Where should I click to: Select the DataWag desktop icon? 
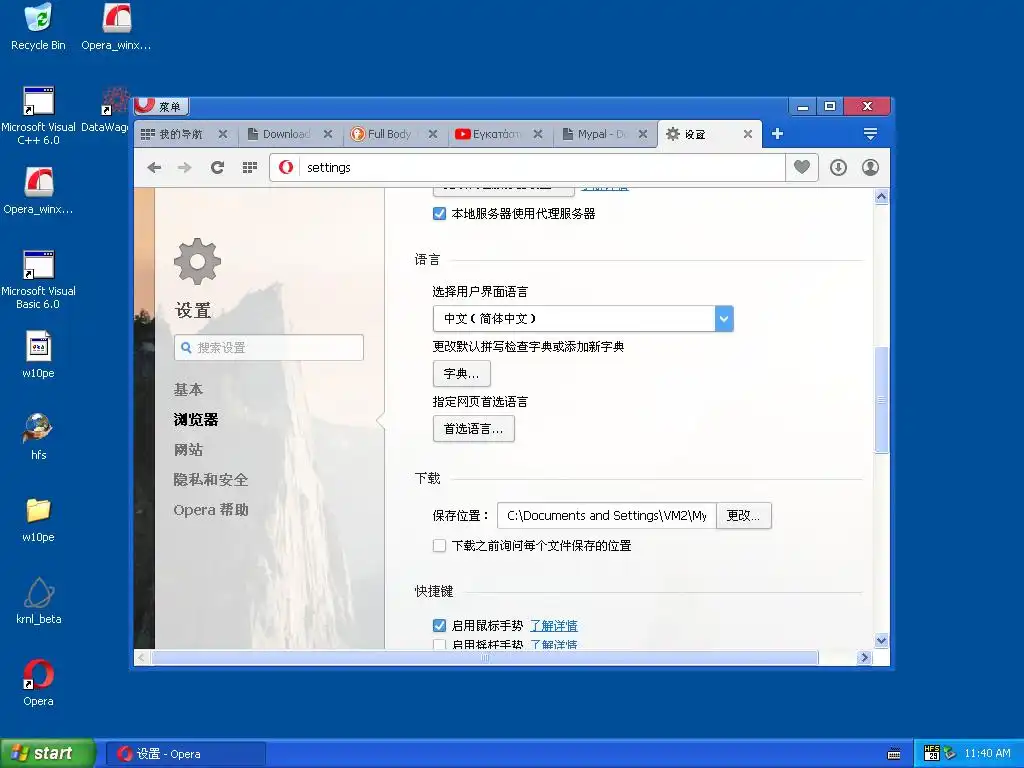click(104, 110)
